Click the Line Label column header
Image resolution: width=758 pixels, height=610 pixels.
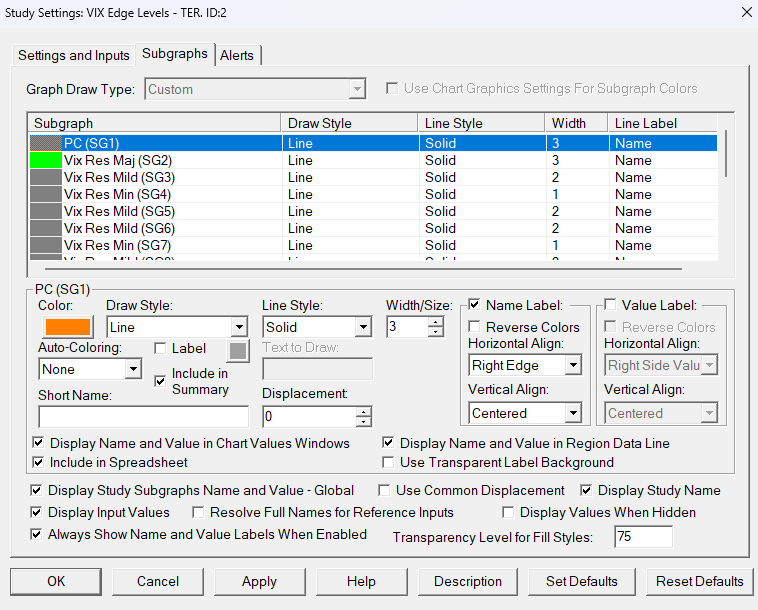[x=662, y=123]
